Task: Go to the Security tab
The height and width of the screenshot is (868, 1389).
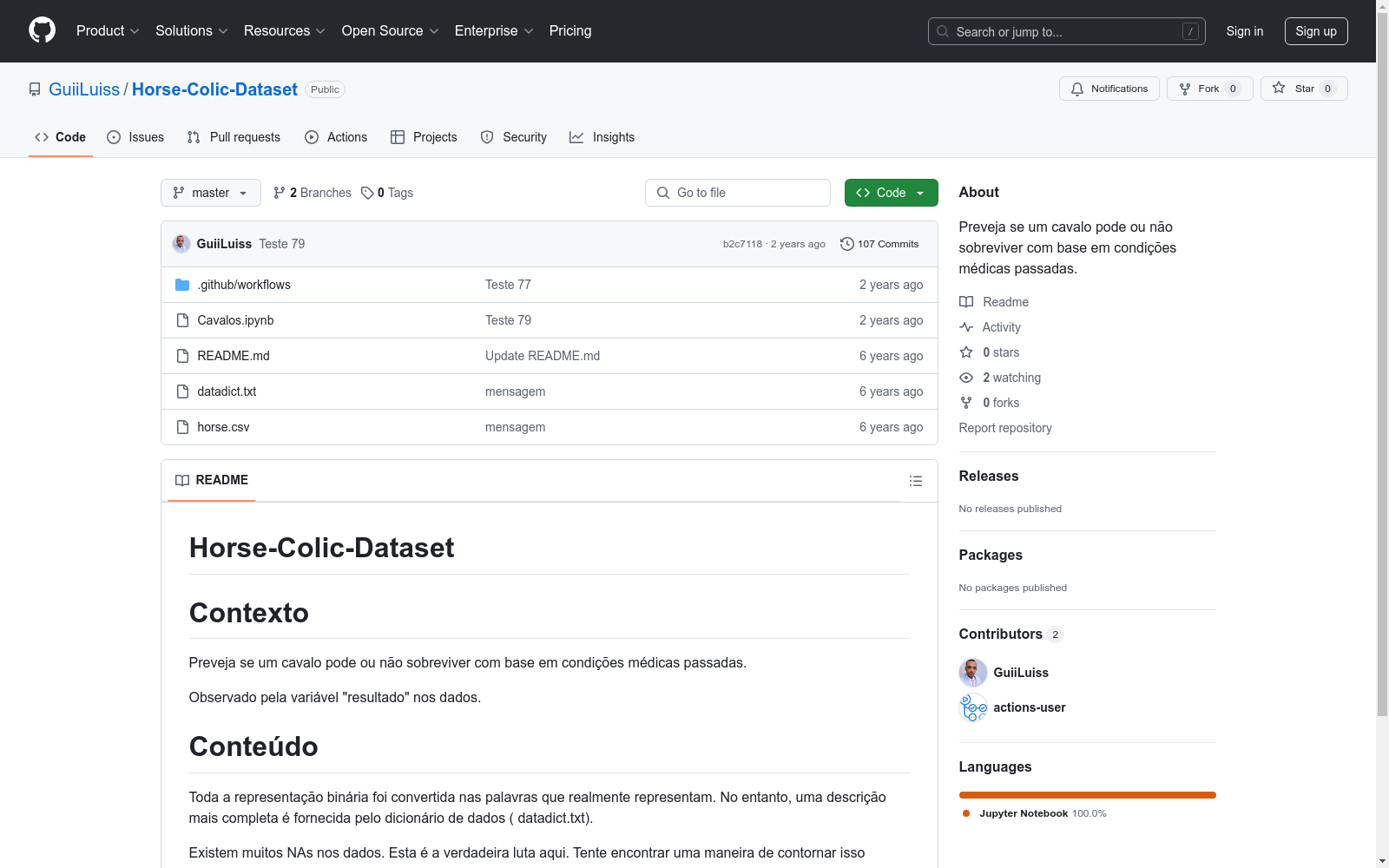Action: tap(514, 137)
